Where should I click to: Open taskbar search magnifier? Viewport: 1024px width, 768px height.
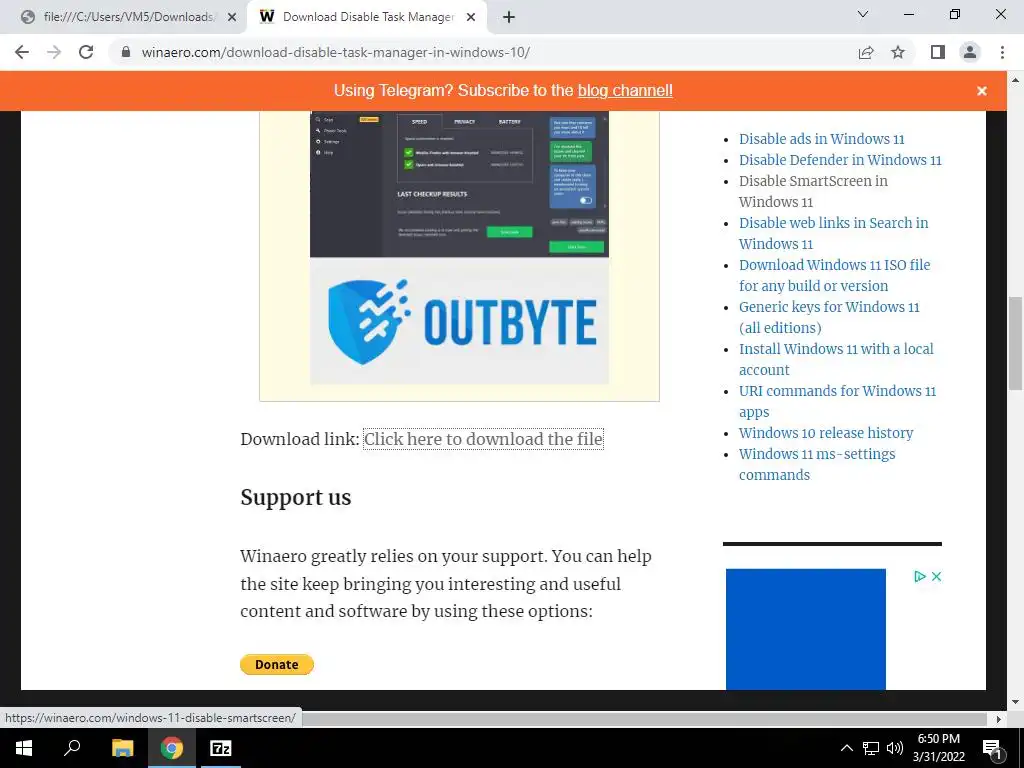click(x=72, y=748)
